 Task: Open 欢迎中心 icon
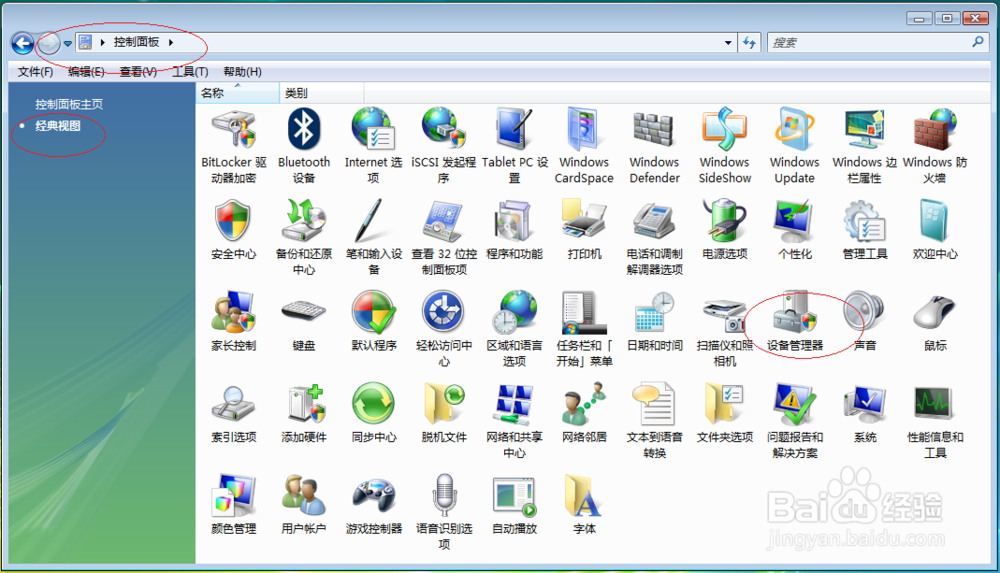[x=935, y=221]
